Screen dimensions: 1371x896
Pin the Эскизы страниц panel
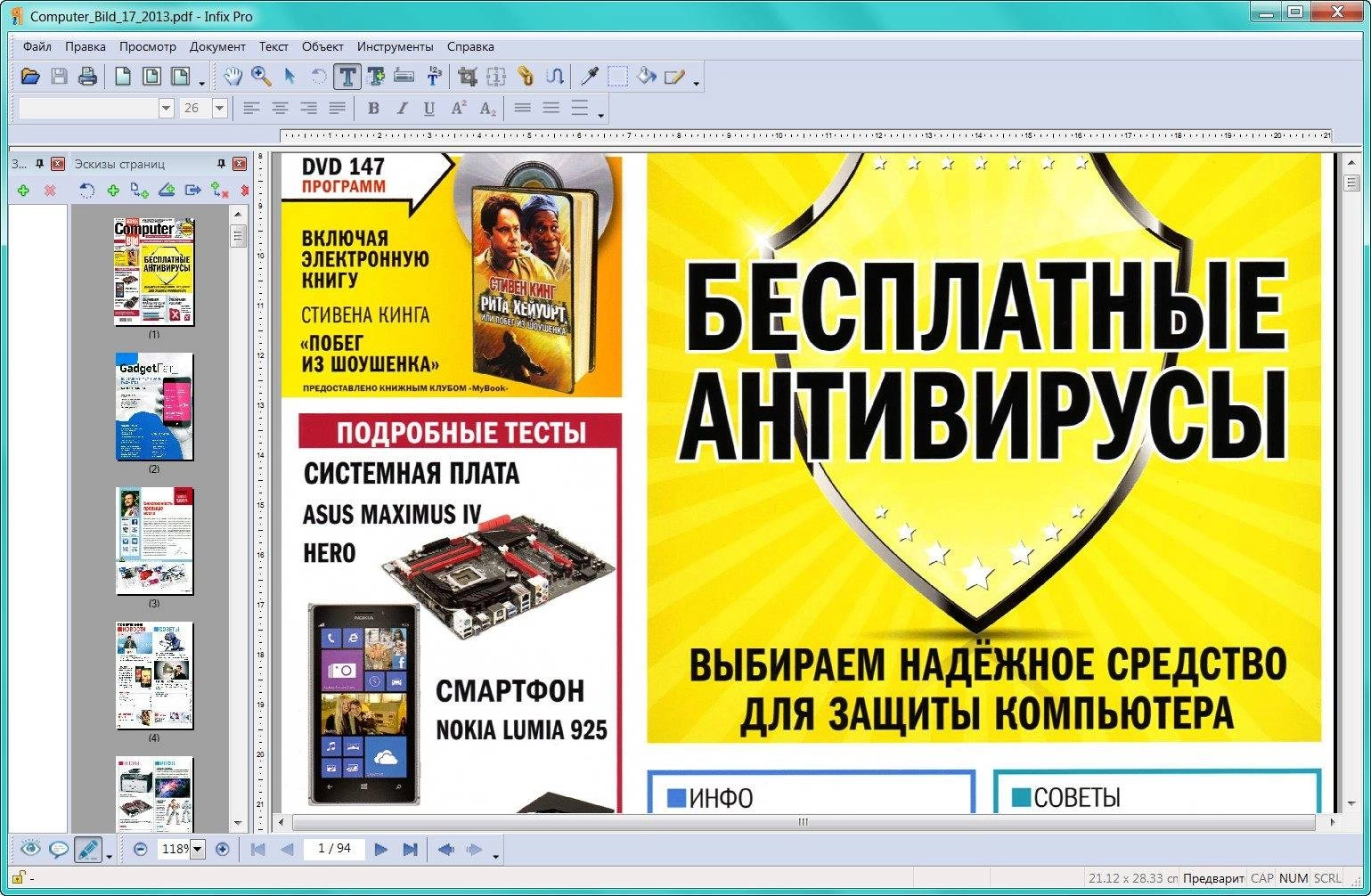pyautogui.click(x=221, y=164)
